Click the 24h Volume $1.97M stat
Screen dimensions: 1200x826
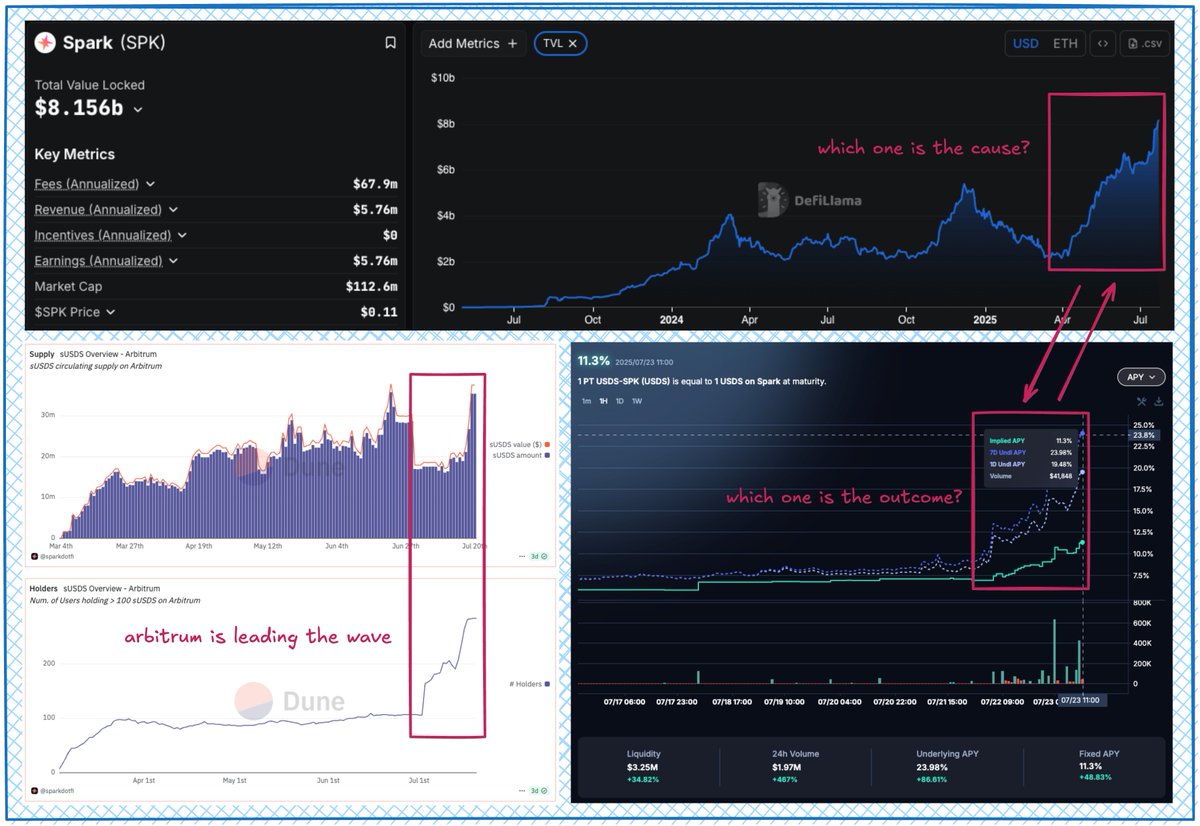(796, 765)
